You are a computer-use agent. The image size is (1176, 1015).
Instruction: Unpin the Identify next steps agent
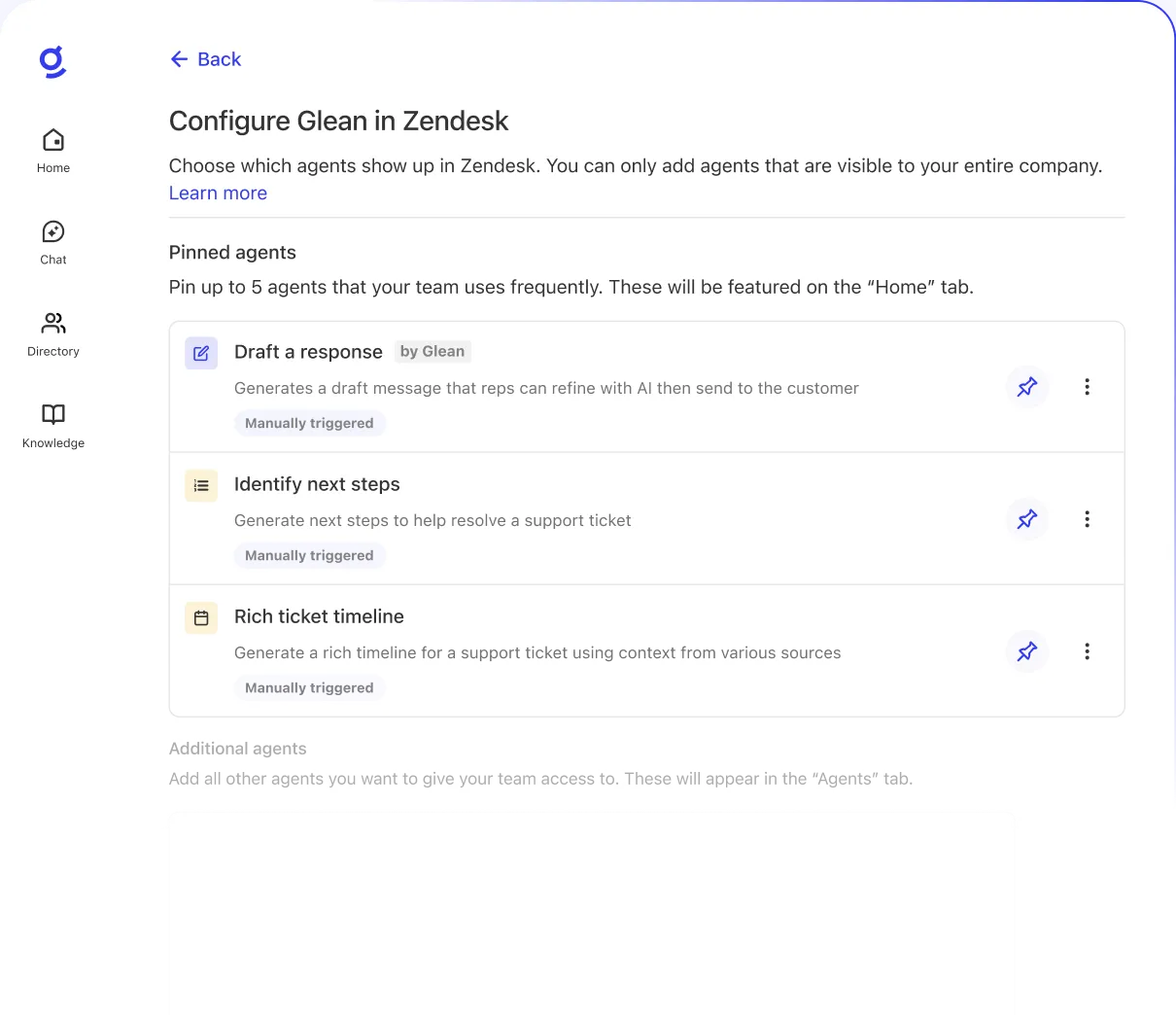click(x=1026, y=519)
